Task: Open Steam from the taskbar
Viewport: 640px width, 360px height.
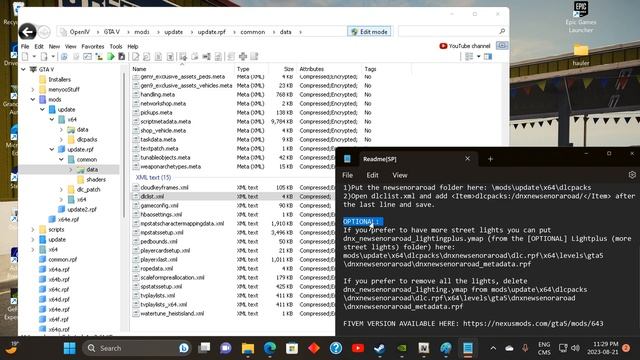Action: 380,348
